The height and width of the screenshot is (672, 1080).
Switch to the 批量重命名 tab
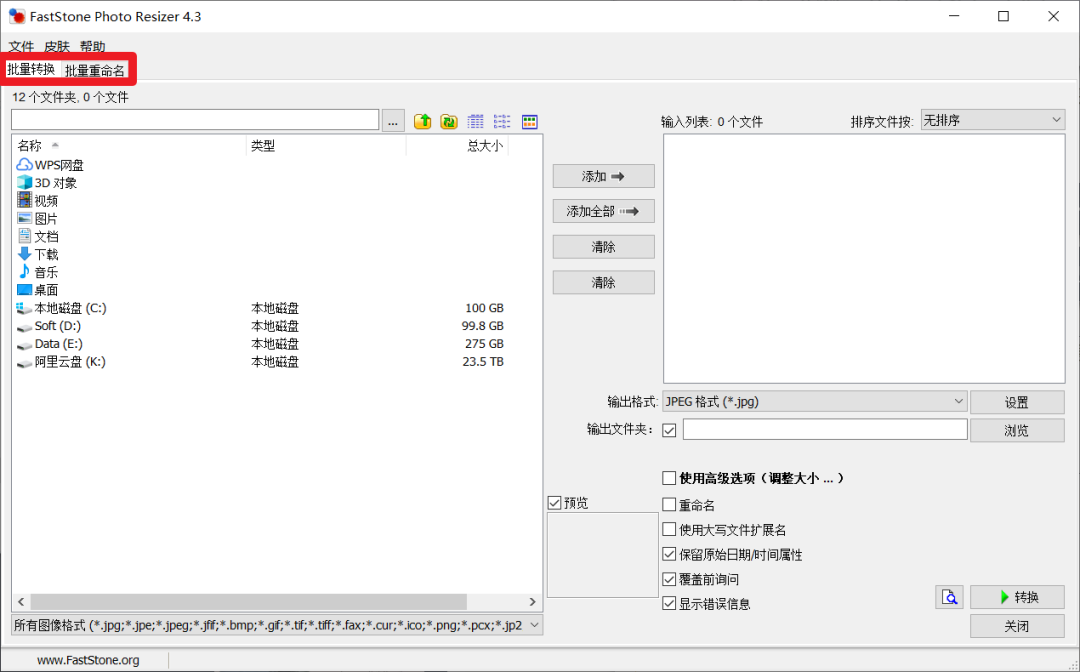point(95,71)
